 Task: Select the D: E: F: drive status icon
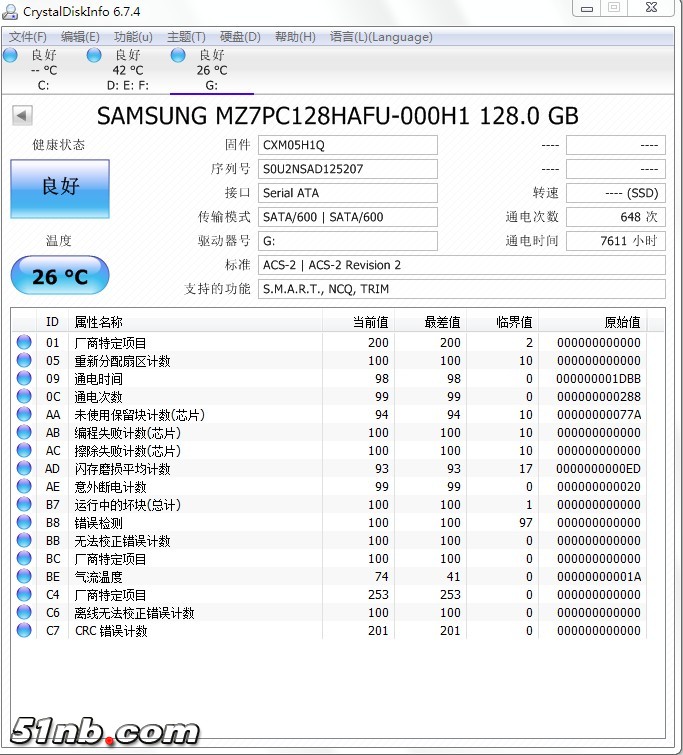click(94, 55)
